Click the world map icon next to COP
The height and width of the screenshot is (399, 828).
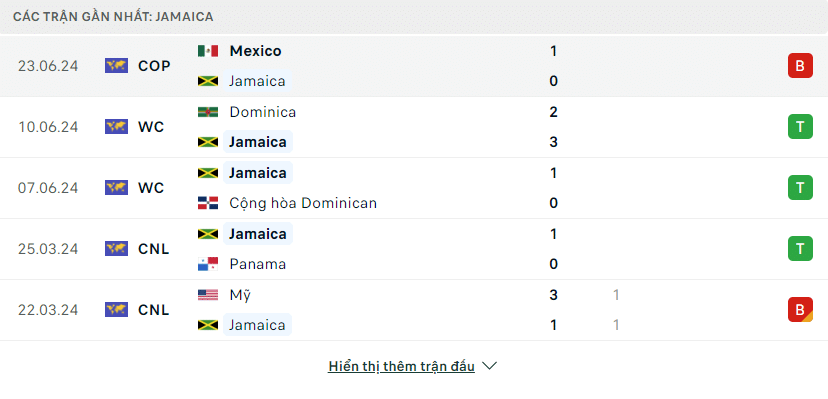click(x=116, y=66)
